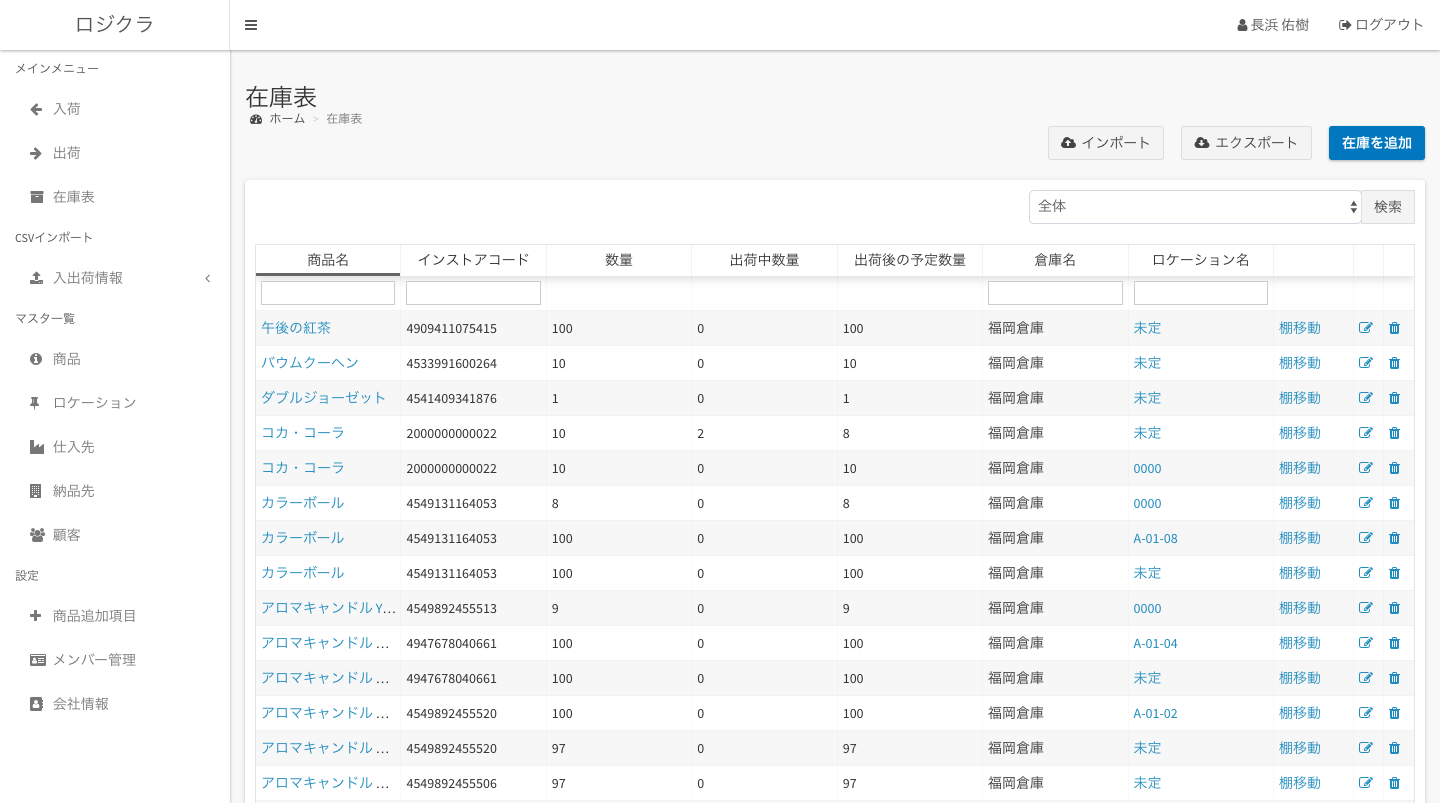The image size is (1440, 803).
Task: Click the edit pencil icon on the 午後の紅茶 row
Action: pyautogui.click(x=1366, y=328)
